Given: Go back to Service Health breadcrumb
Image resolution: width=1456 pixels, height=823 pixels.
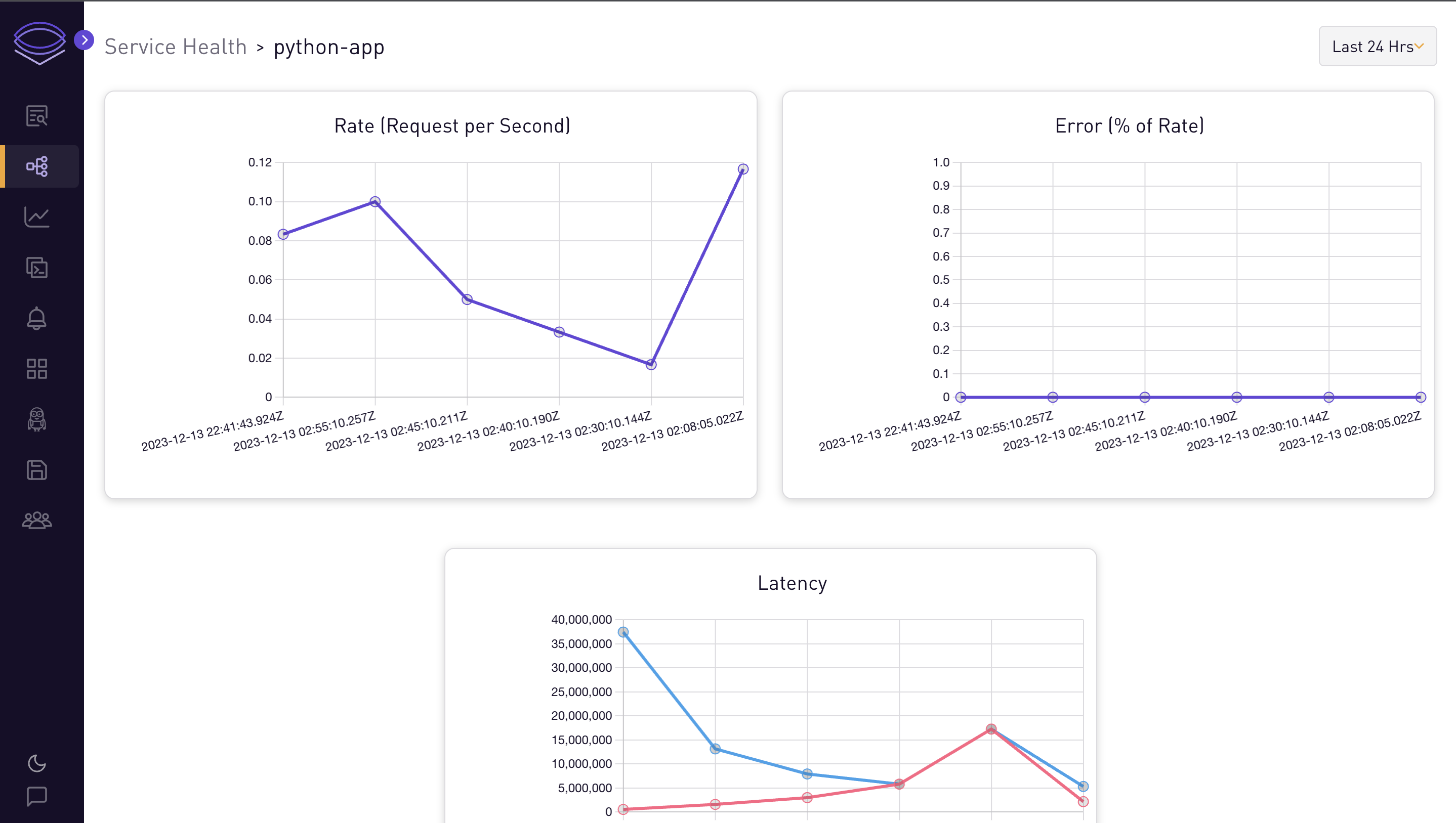Looking at the screenshot, I should [x=175, y=47].
